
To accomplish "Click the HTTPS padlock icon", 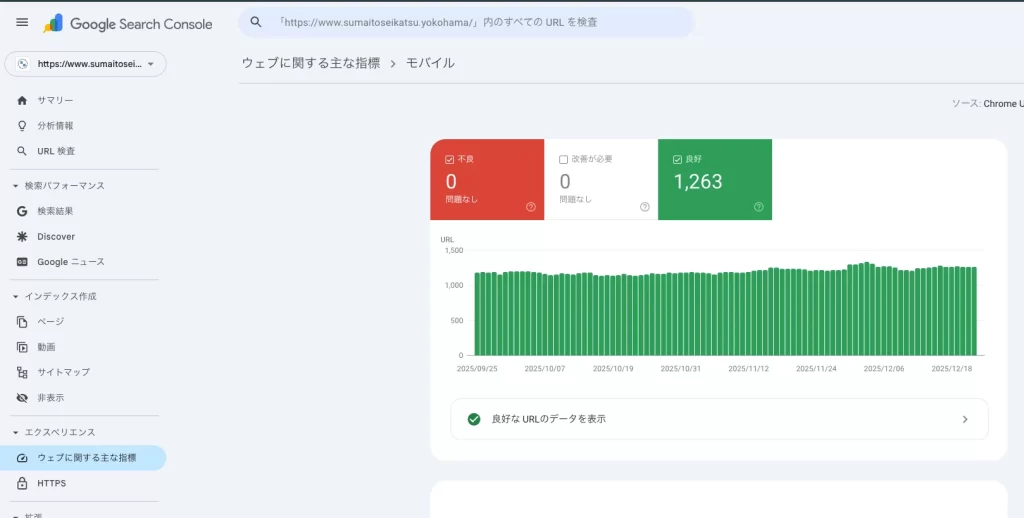I will (x=22, y=483).
